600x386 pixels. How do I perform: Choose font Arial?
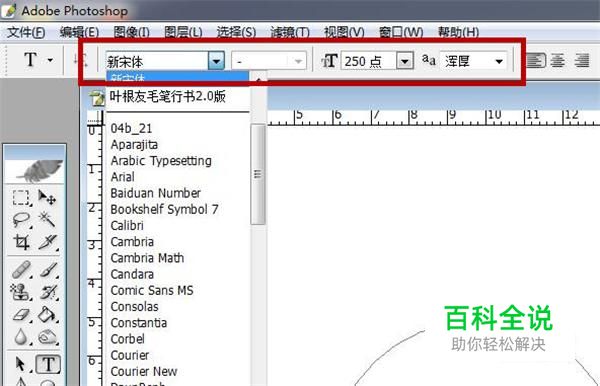click(122, 177)
